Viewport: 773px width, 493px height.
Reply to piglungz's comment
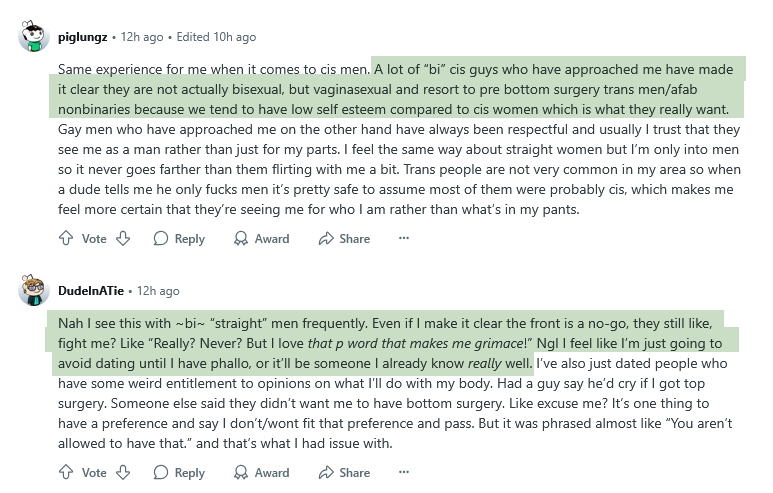point(179,239)
